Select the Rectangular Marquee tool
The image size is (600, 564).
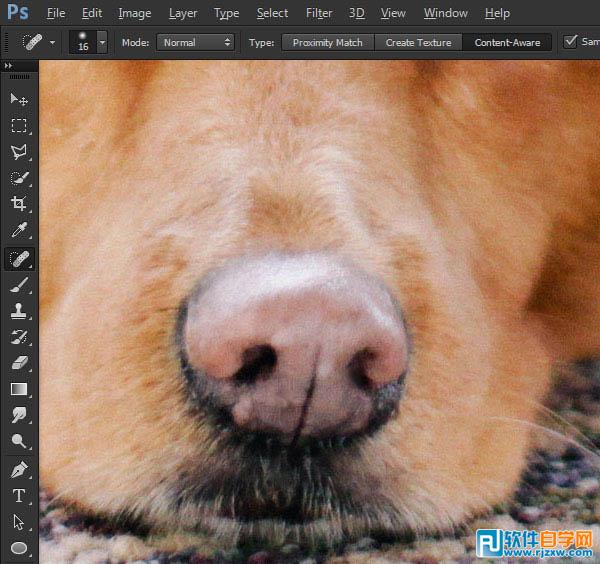(x=19, y=126)
